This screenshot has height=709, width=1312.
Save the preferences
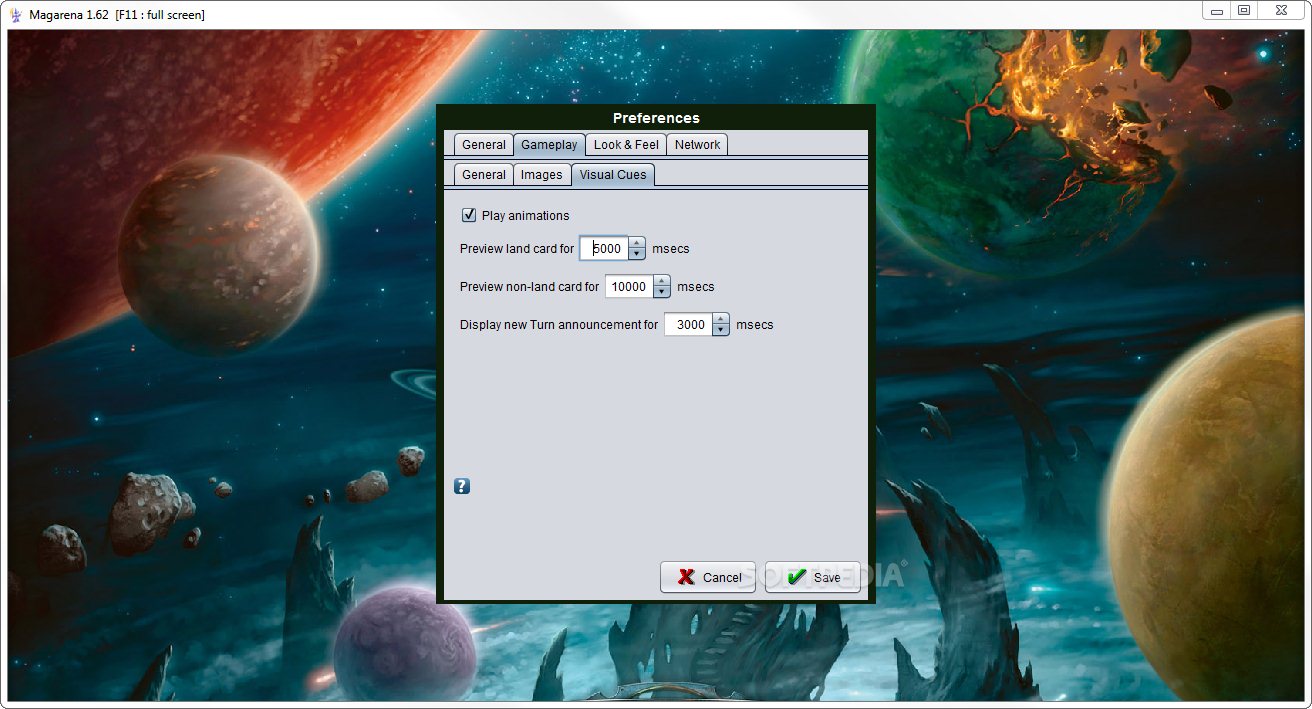click(x=813, y=577)
